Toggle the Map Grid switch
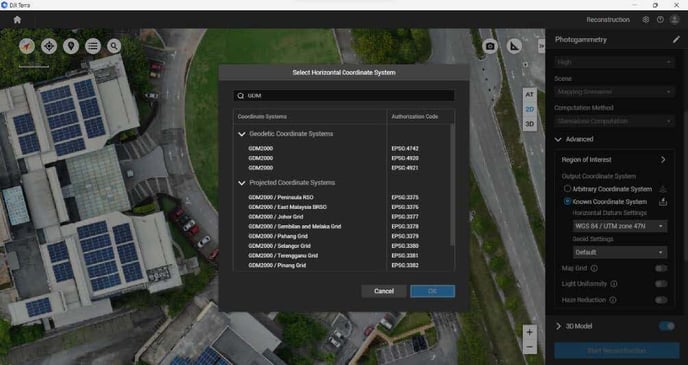Image resolution: width=688 pixels, height=365 pixels. point(661,268)
